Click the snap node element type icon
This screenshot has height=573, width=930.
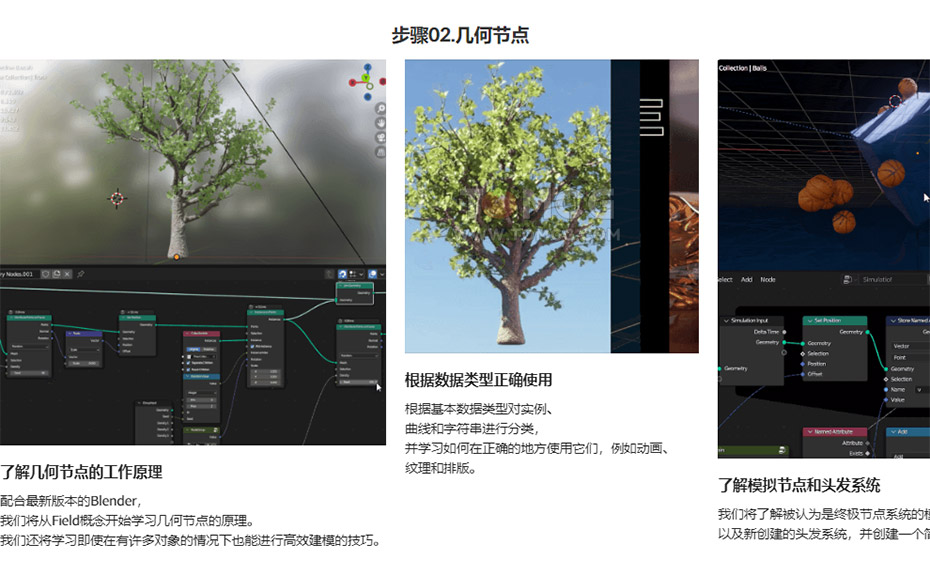tap(353, 274)
